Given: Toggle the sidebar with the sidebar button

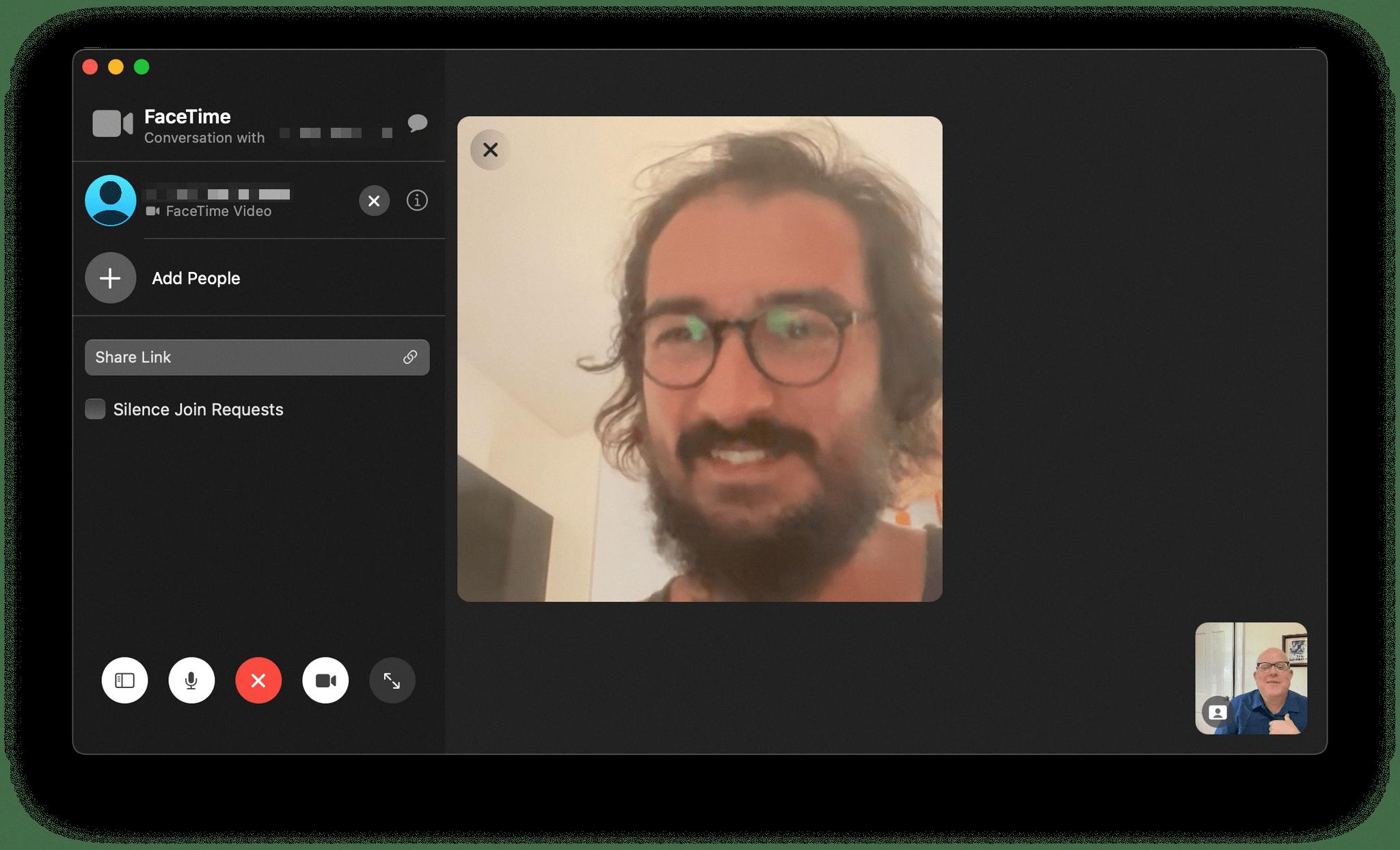Looking at the screenshot, I should 124,681.
